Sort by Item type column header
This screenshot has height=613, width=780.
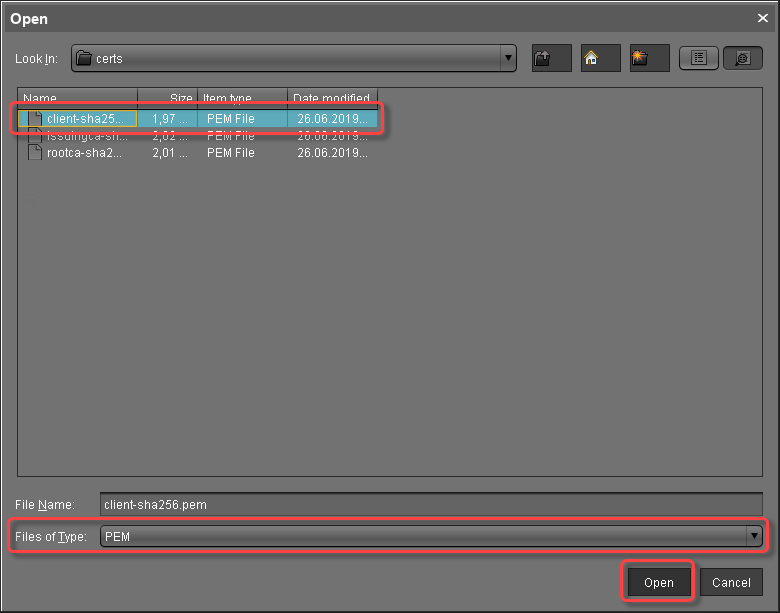243,98
